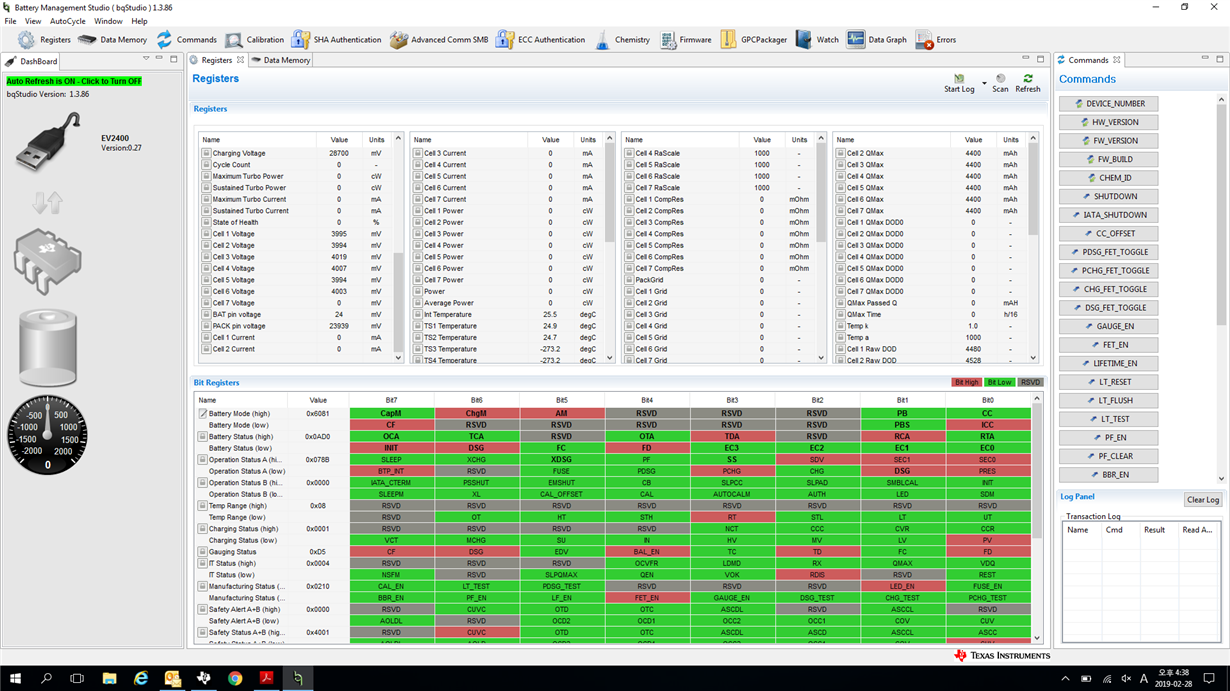This screenshot has height=691, width=1230.
Task: Open the Start Log dropdown arrow
Action: pyautogui.click(x=984, y=83)
